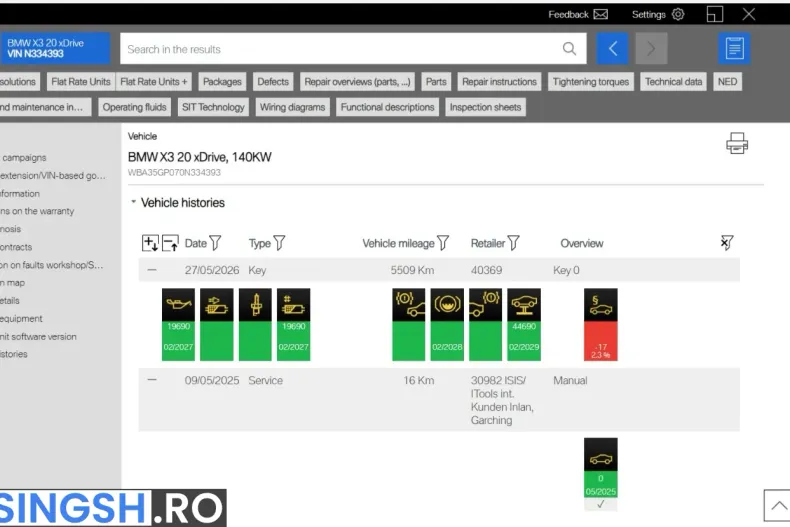The height and width of the screenshot is (527, 790).
Task: Open Repair overviews (parts, ...) tab
Action: coord(357,82)
